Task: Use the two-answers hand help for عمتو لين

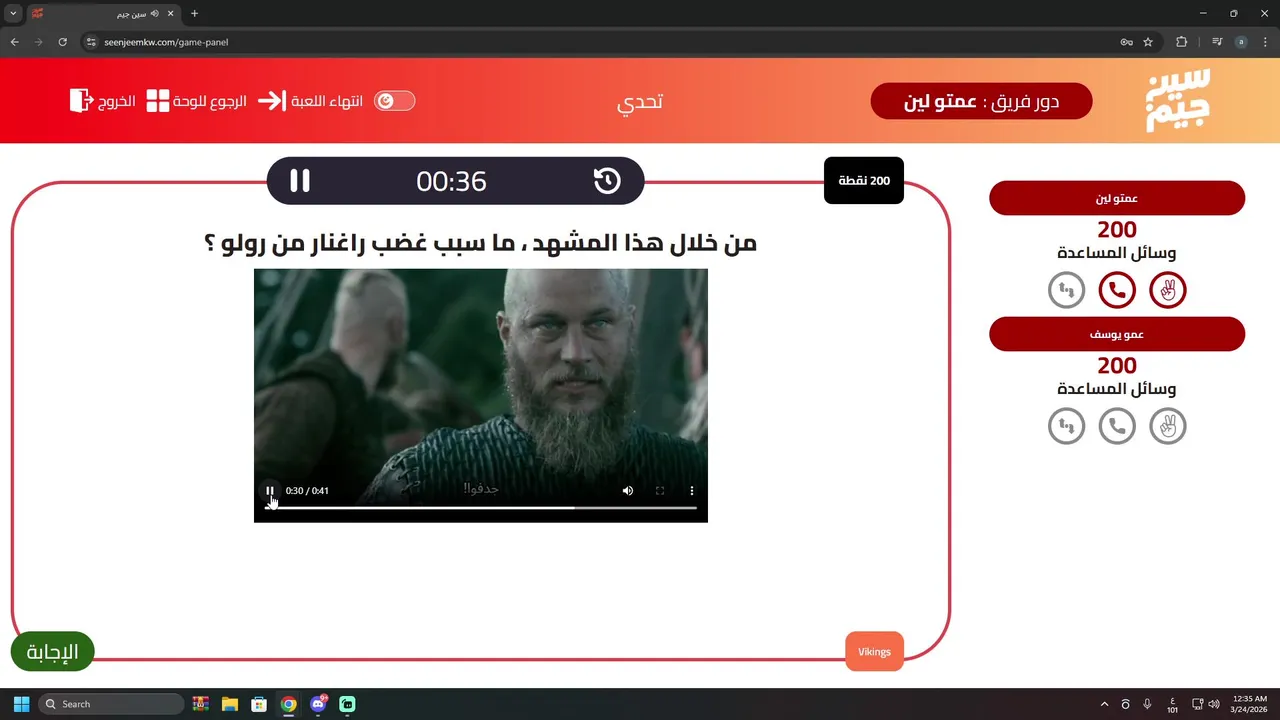Action: point(1168,291)
